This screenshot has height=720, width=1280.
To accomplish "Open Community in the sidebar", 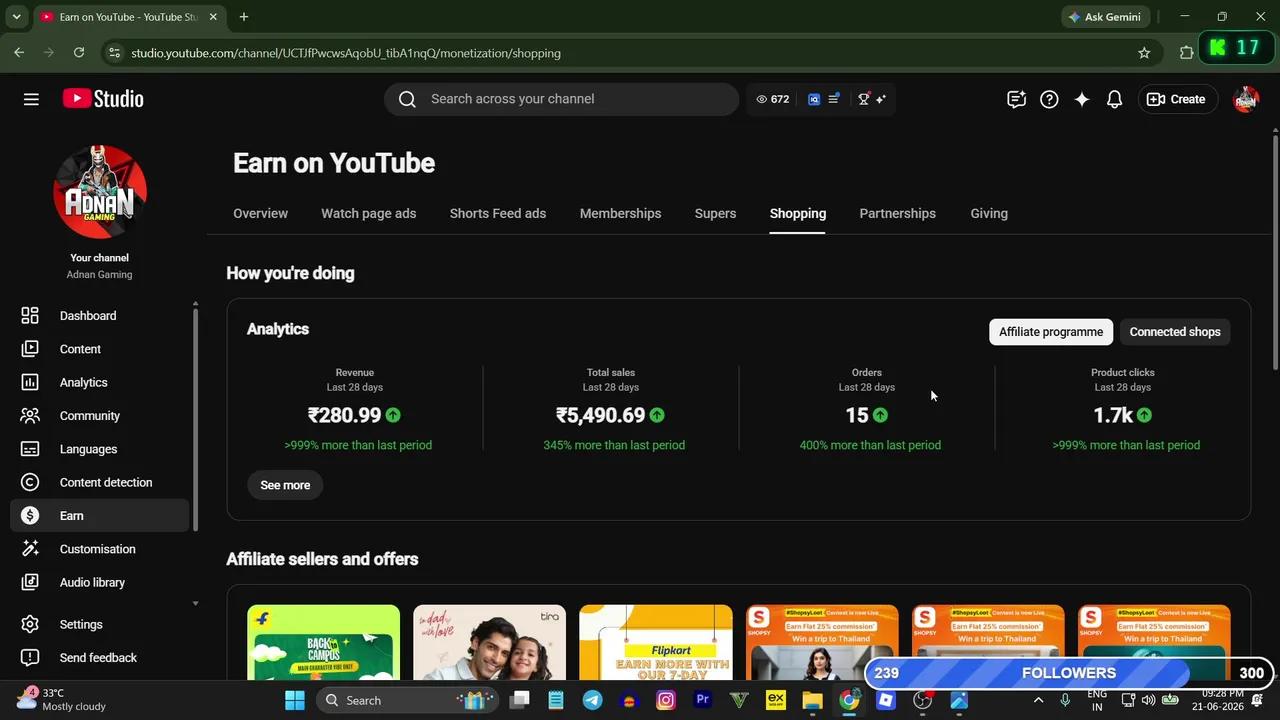I will tap(100, 416).
